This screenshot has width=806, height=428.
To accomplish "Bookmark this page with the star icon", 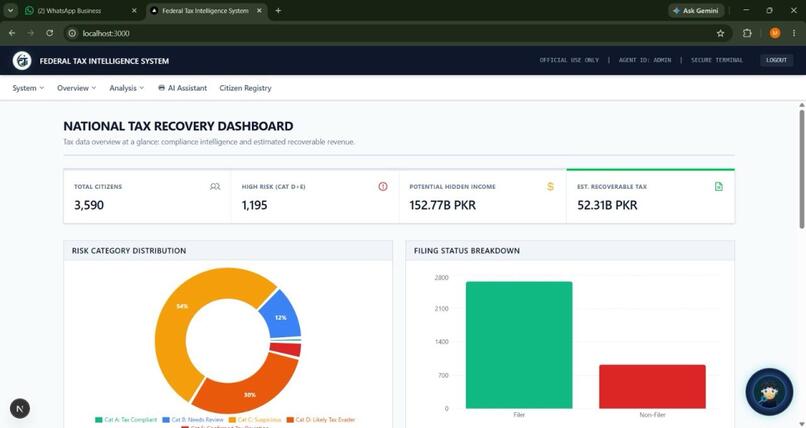I will pos(720,33).
